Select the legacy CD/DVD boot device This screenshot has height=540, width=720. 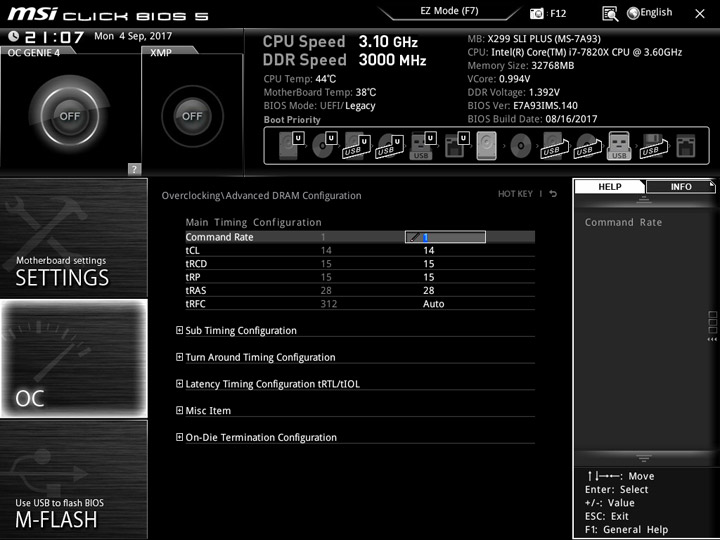[x=521, y=146]
